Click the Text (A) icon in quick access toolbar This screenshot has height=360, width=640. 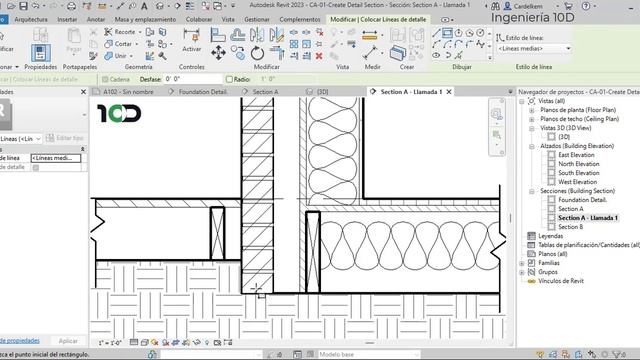[144, 6]
